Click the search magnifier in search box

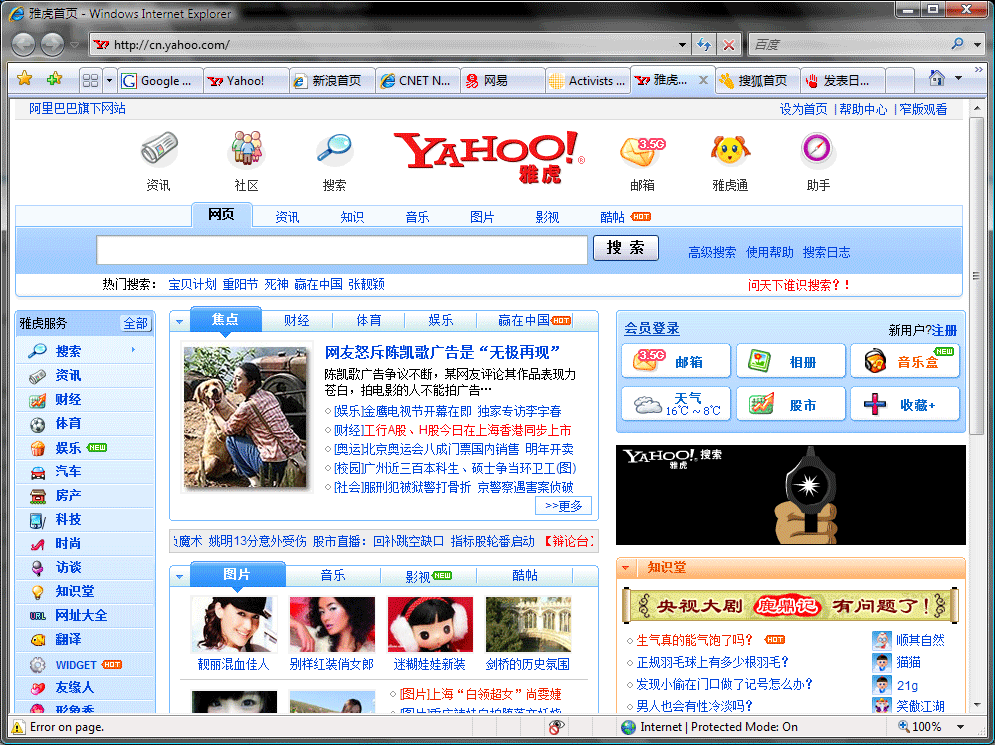958,44
